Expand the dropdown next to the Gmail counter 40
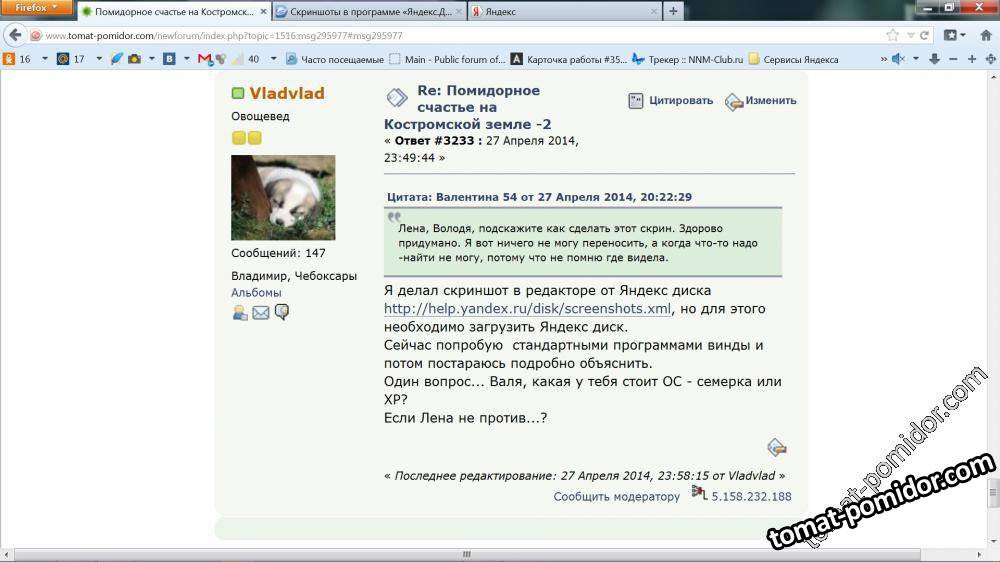1000x562 pixels. (268, 59)
